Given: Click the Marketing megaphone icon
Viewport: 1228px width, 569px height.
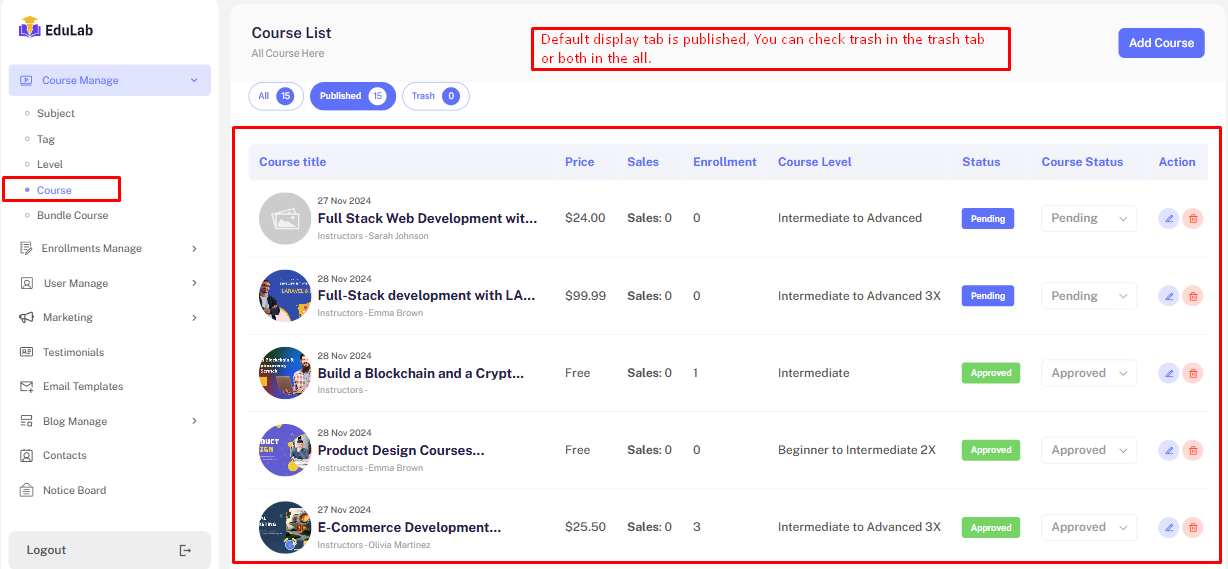Looking at the screenshot, I should pyautogui.click(x=26, y=318).
